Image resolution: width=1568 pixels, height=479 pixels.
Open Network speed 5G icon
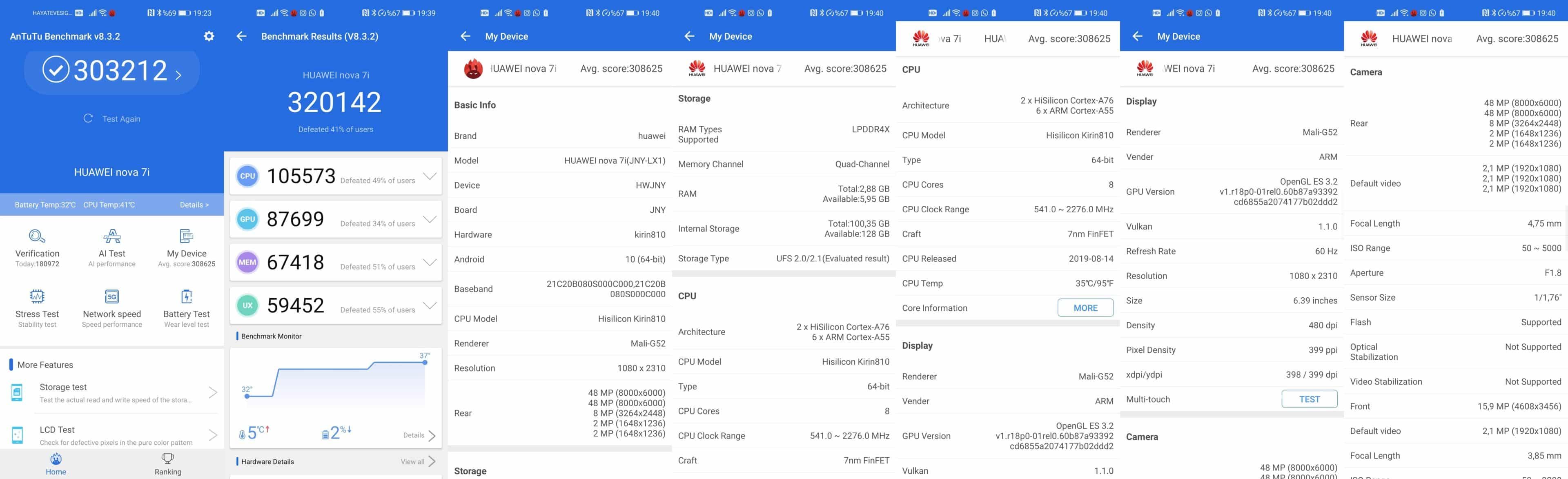point(112,296)
